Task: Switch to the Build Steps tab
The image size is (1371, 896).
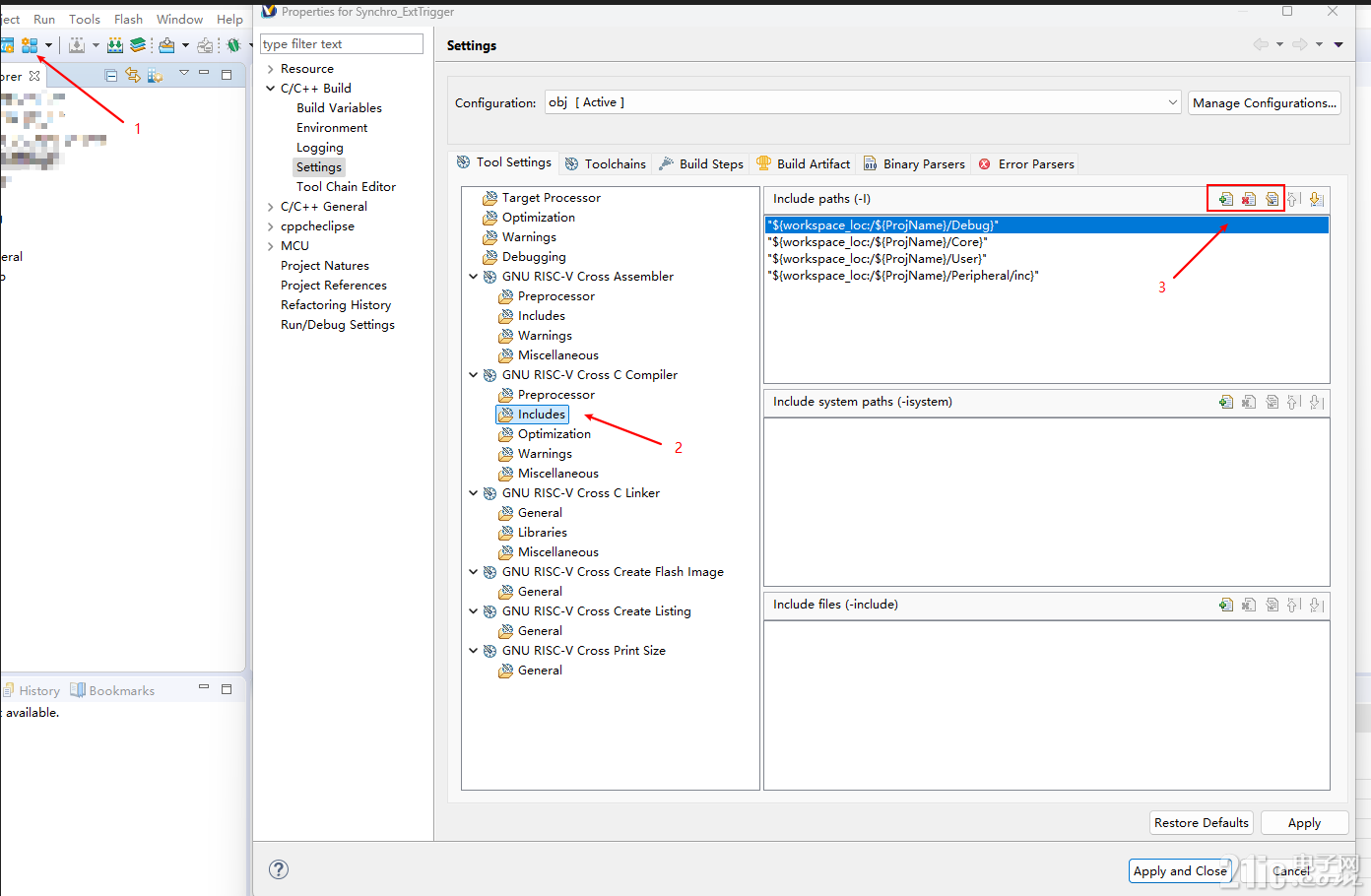Action: pos(701,163)
